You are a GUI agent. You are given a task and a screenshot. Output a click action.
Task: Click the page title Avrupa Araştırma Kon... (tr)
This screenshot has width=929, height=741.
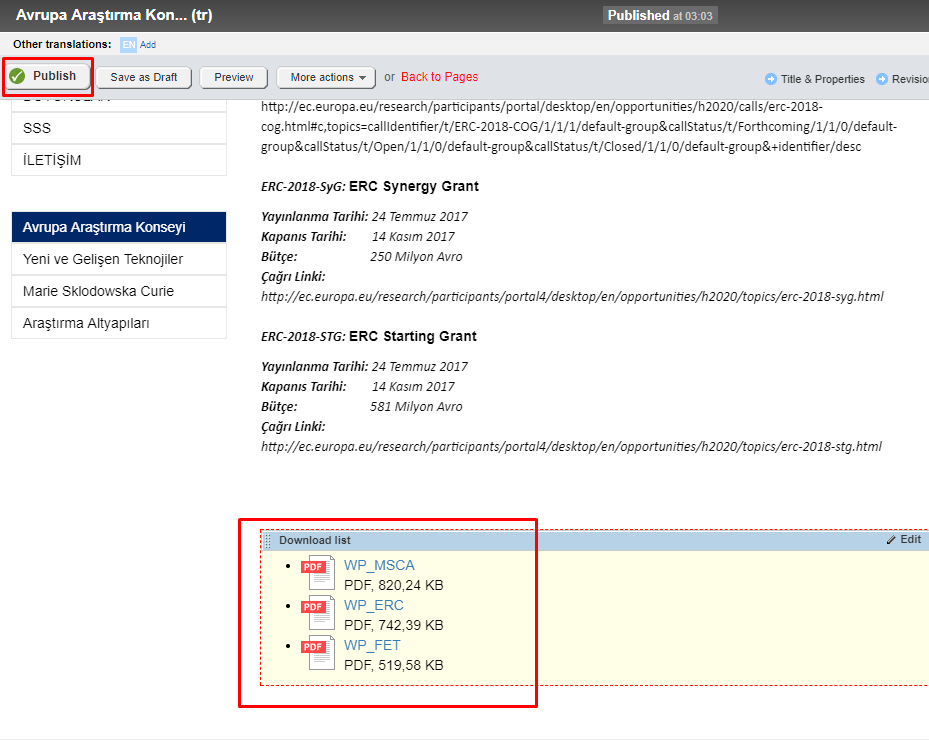[x=114, y=15]
